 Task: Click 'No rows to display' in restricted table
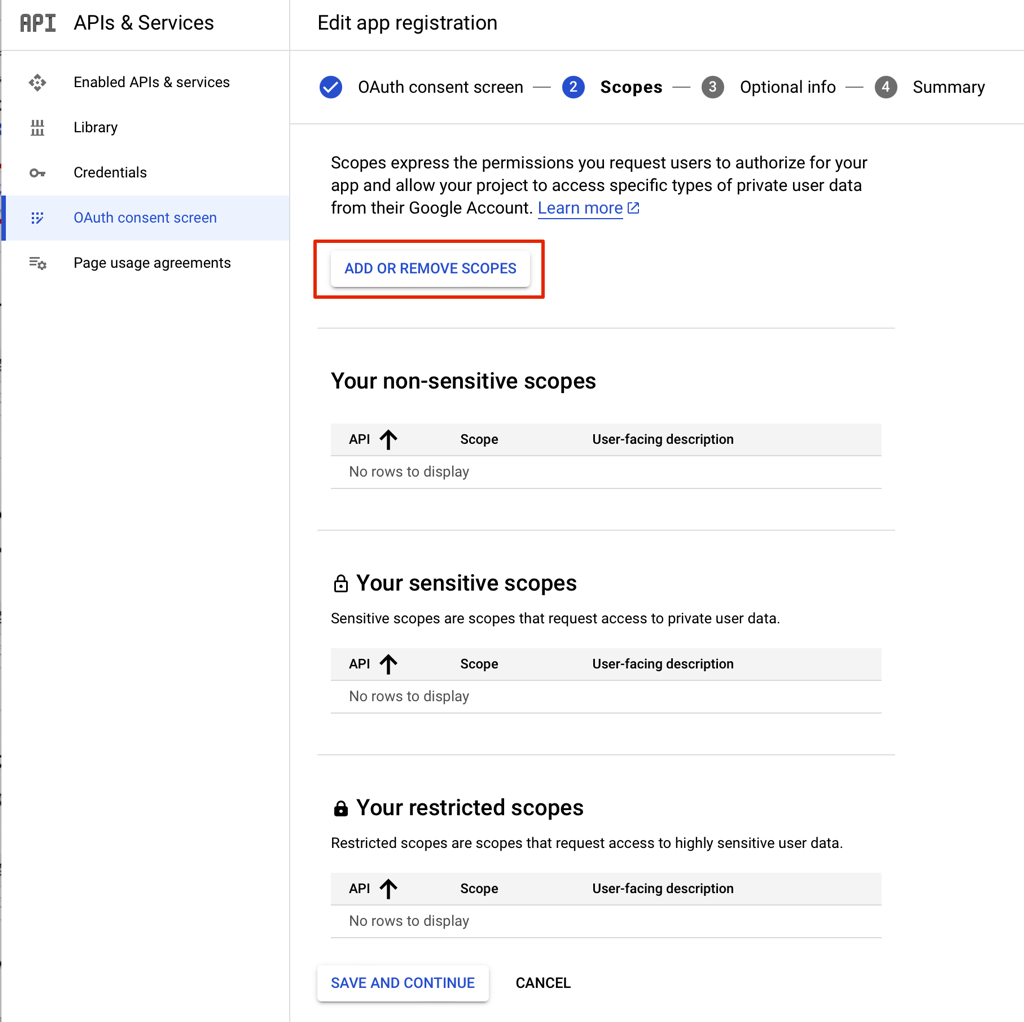tap(409, 921)
